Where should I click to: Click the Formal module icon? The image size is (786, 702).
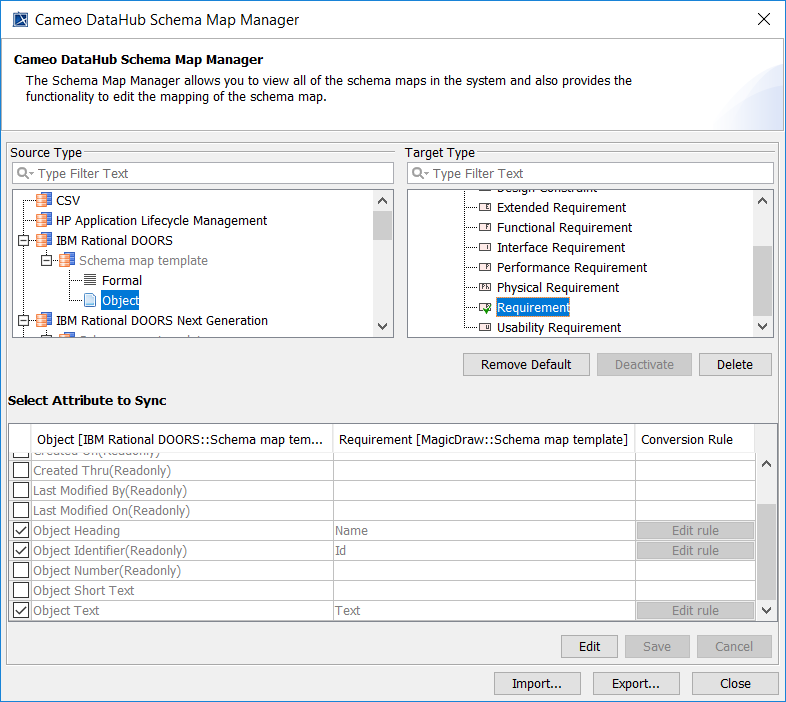point(90,280)
